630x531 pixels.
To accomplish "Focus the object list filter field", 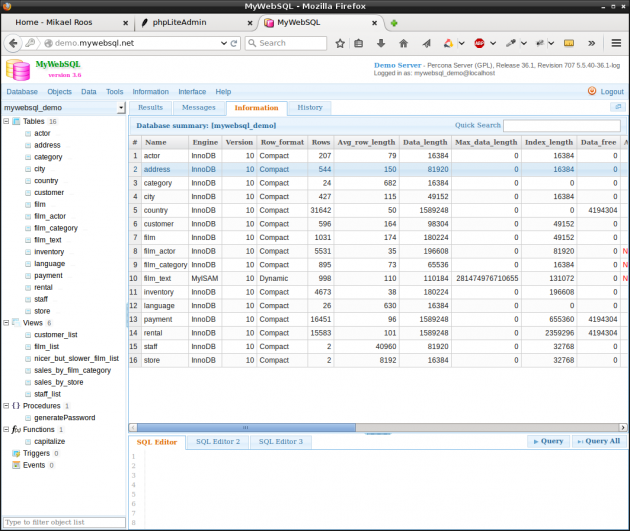I will coord(64,522).
